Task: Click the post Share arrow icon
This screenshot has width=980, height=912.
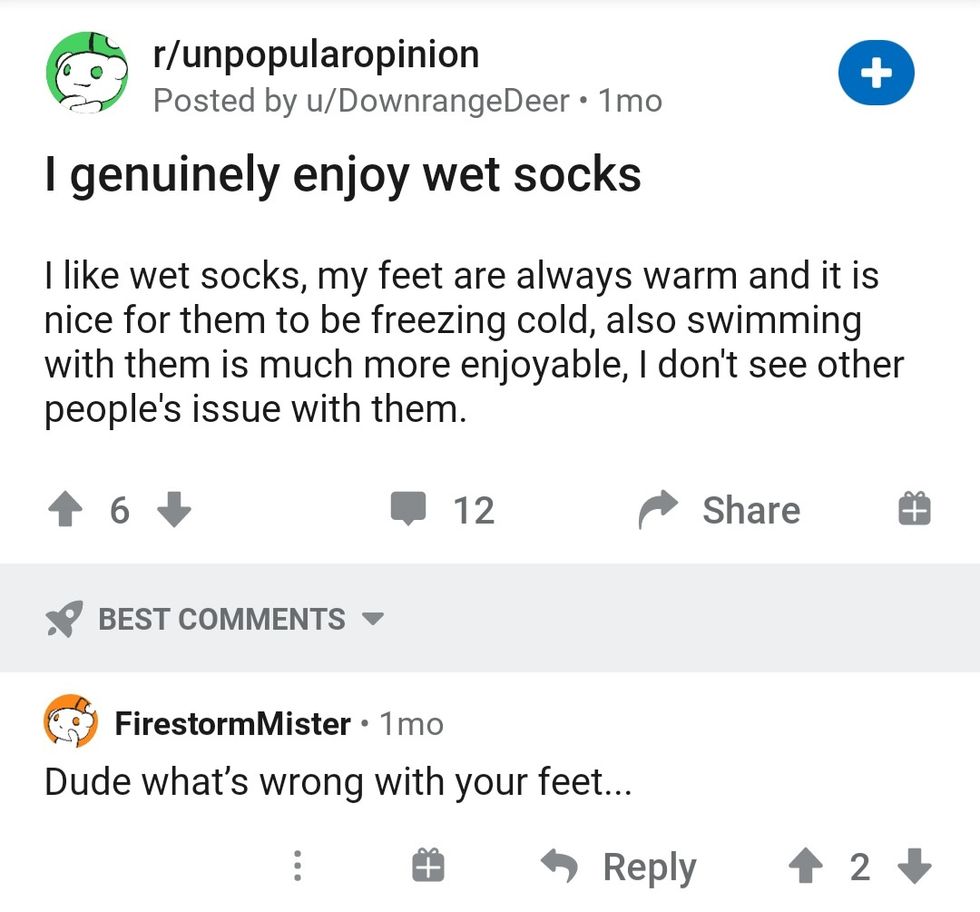Action: click(659, 510)
